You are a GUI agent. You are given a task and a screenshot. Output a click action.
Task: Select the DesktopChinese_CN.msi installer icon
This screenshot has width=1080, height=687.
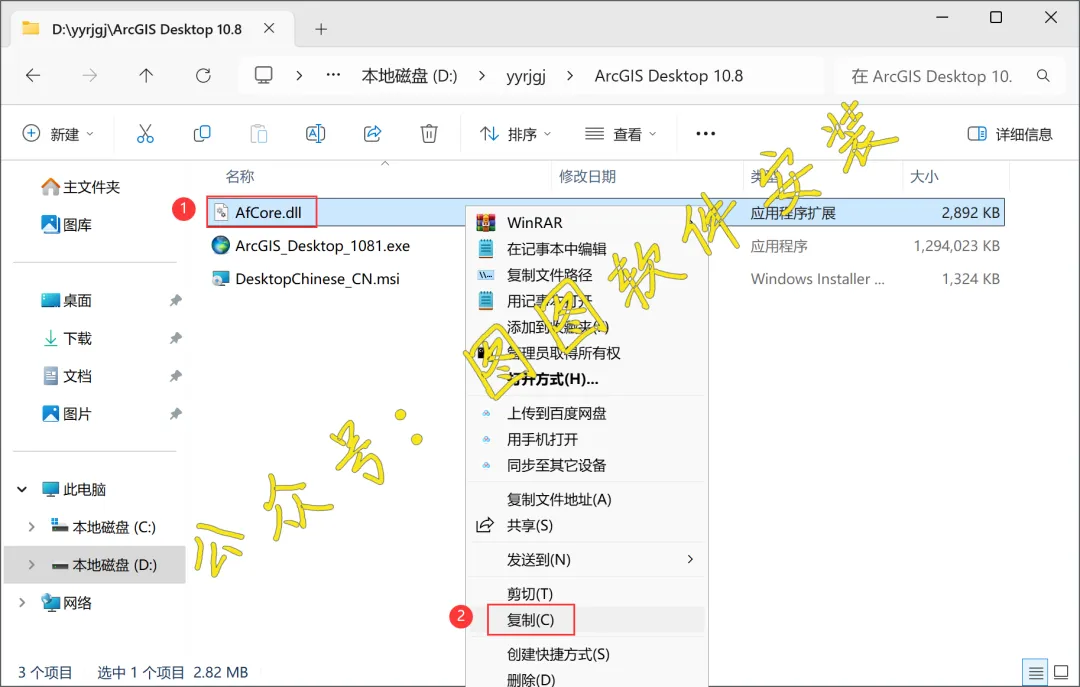[x=220, y=278]
